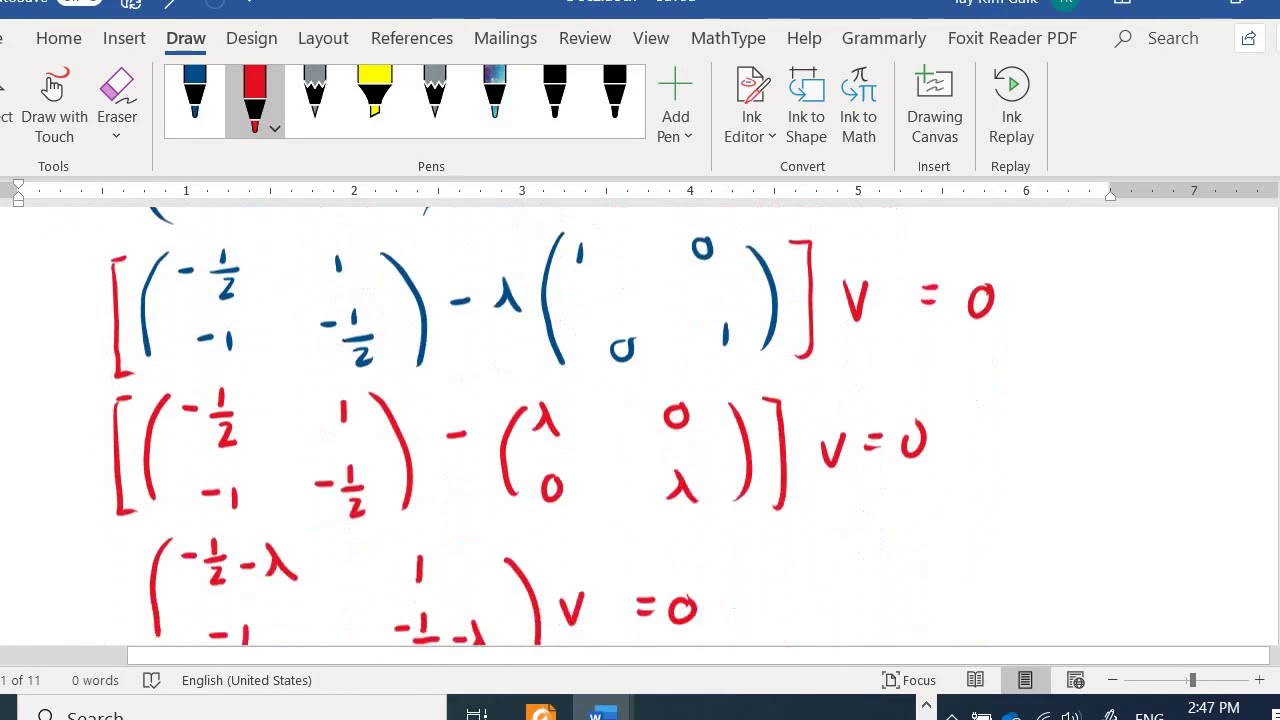The height and width of the screenshot is (720, 1280).
Task: Open red pen options arrow
Action: click(274, 129)
